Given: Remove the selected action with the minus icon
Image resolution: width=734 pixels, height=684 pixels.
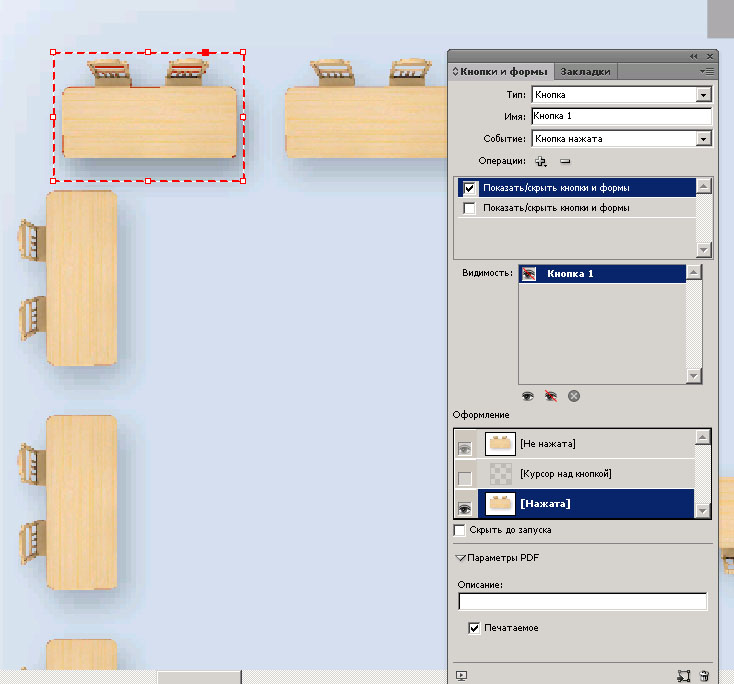Looking at the screenshot, I should click(x=565, y=162).
